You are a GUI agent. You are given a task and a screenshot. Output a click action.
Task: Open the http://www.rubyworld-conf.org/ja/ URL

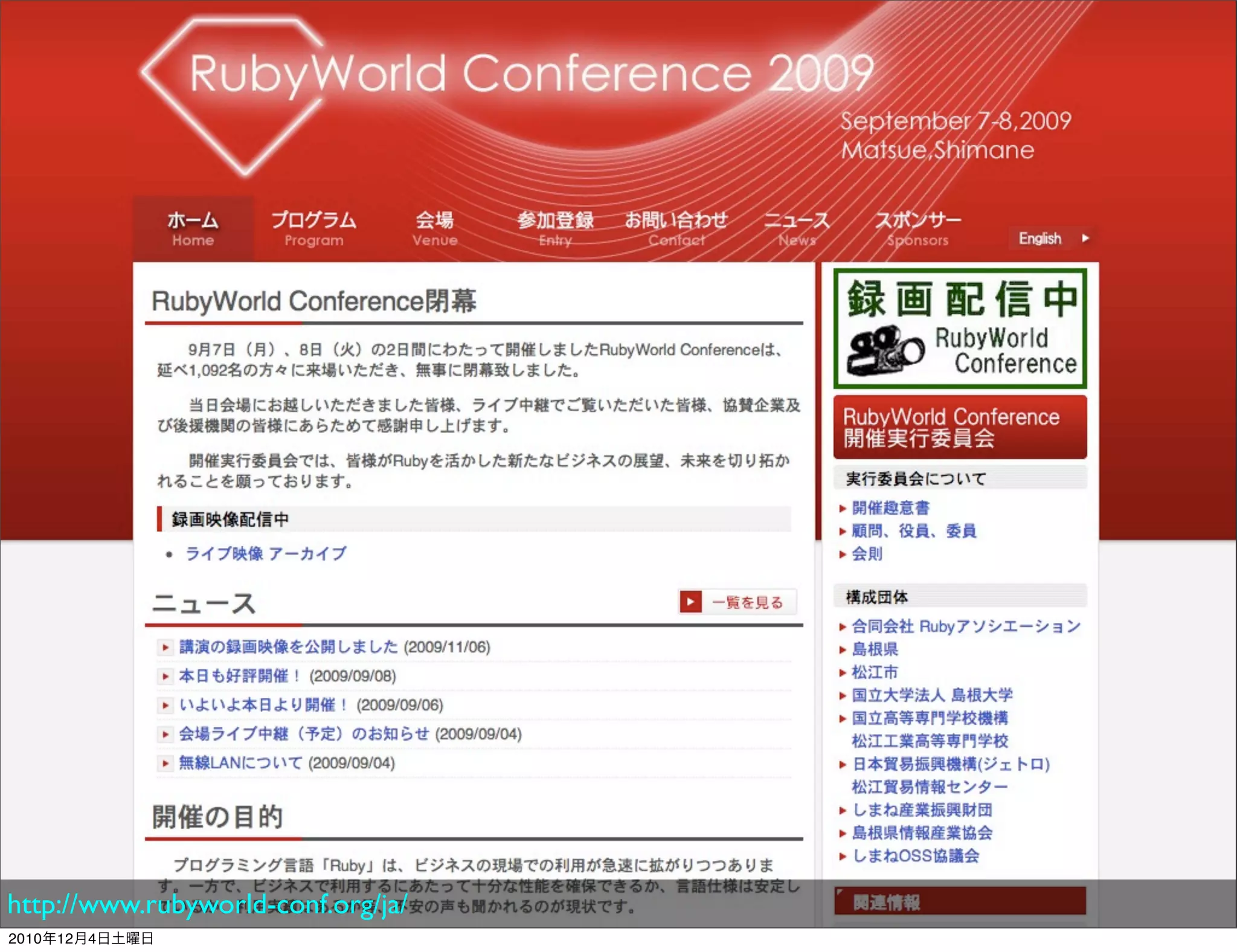pos(207,904)
